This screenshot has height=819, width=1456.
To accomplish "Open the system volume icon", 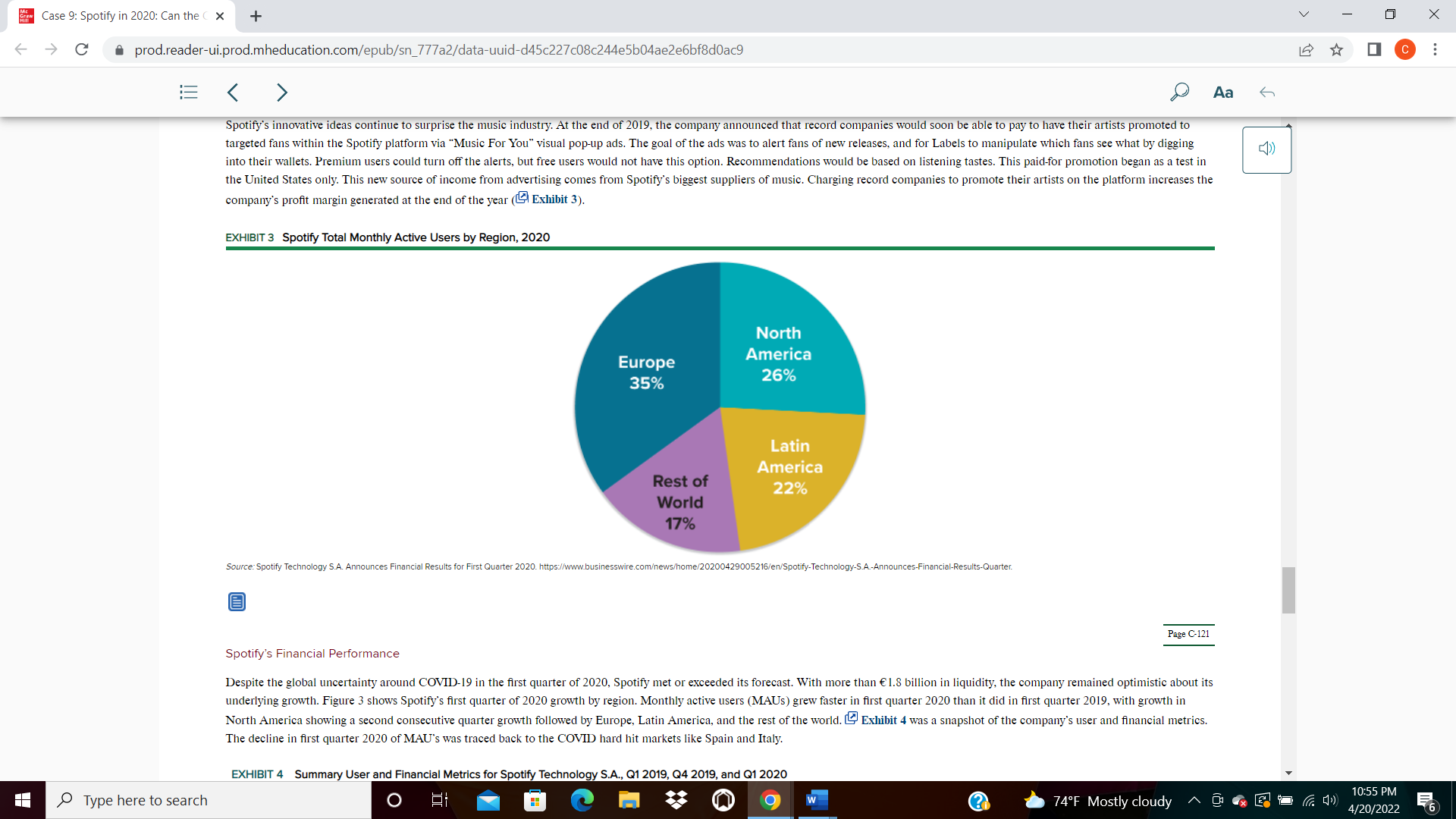I will [x=1329, y=800].
